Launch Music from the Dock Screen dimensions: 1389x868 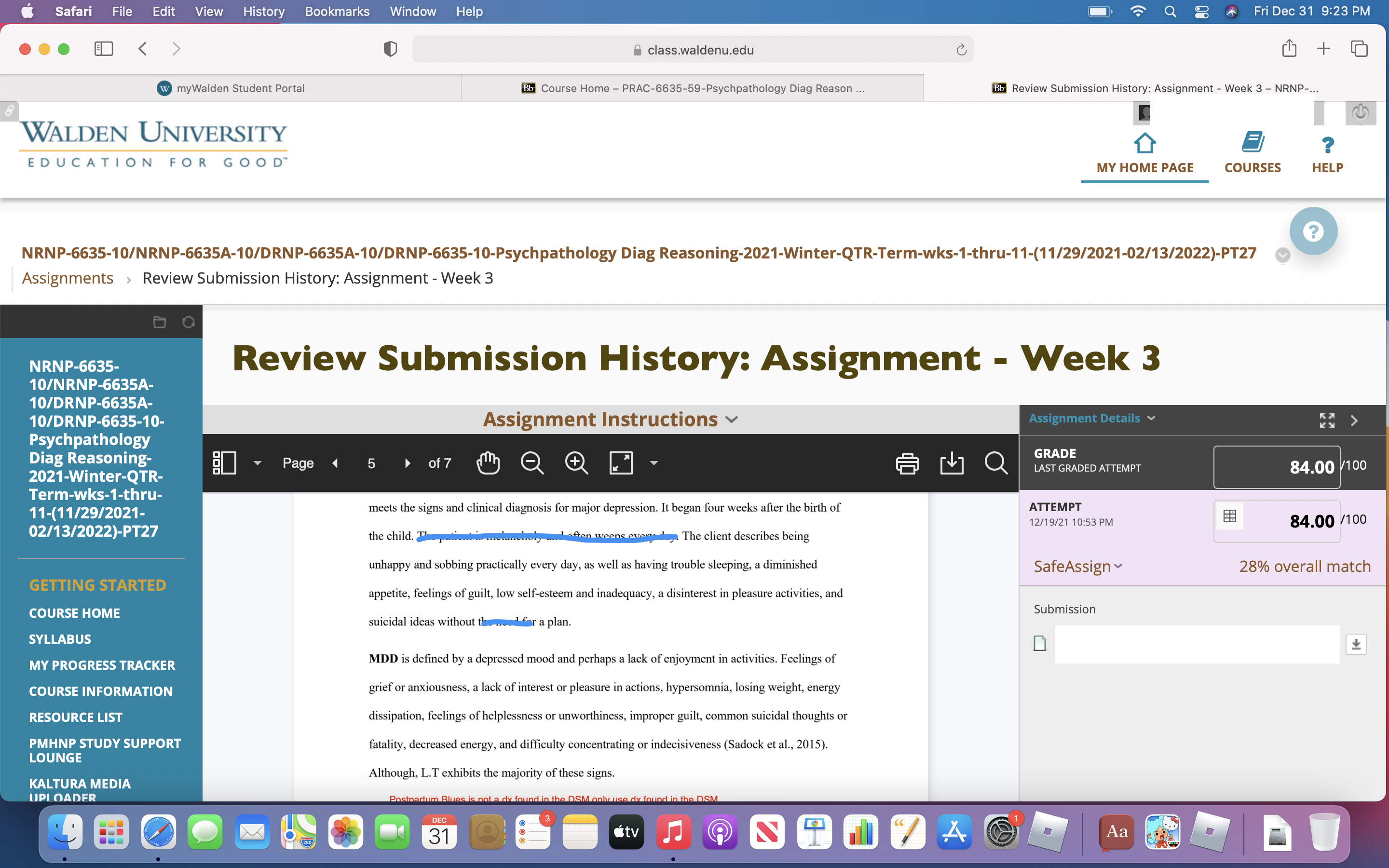click(673, 832)
